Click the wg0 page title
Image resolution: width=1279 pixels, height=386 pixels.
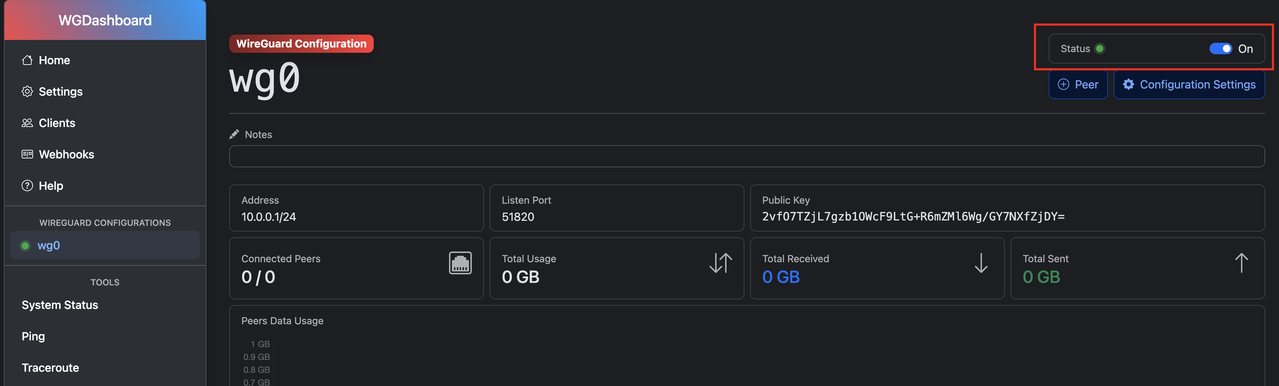pos(265,79)
